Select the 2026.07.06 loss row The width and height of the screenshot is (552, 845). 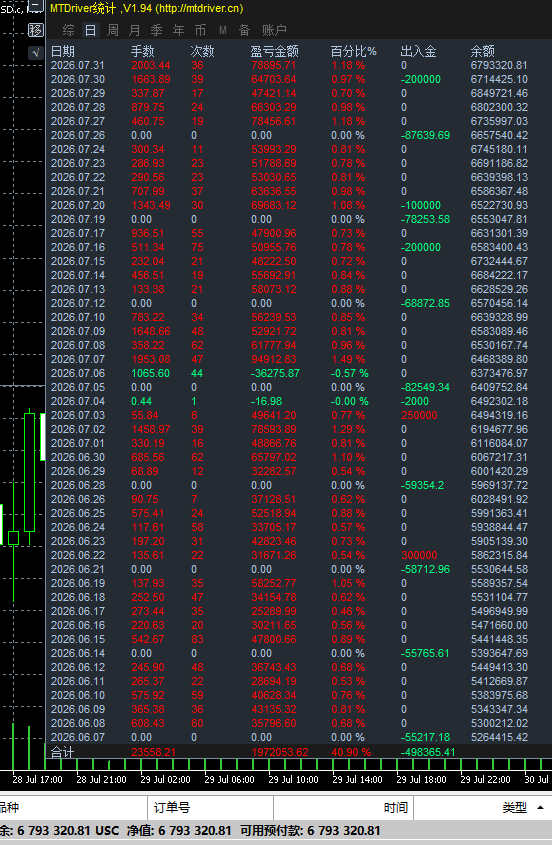click(x=299, y=373)
